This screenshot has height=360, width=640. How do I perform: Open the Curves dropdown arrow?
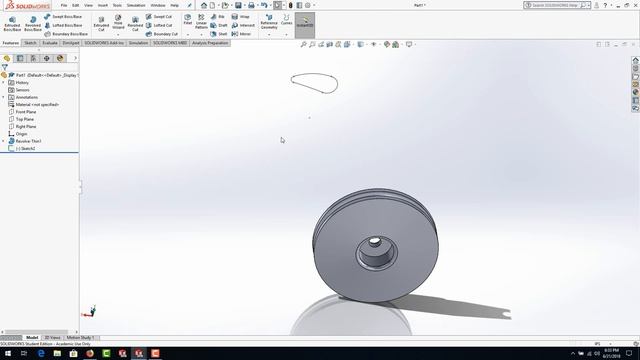click(x=287, y=35)
